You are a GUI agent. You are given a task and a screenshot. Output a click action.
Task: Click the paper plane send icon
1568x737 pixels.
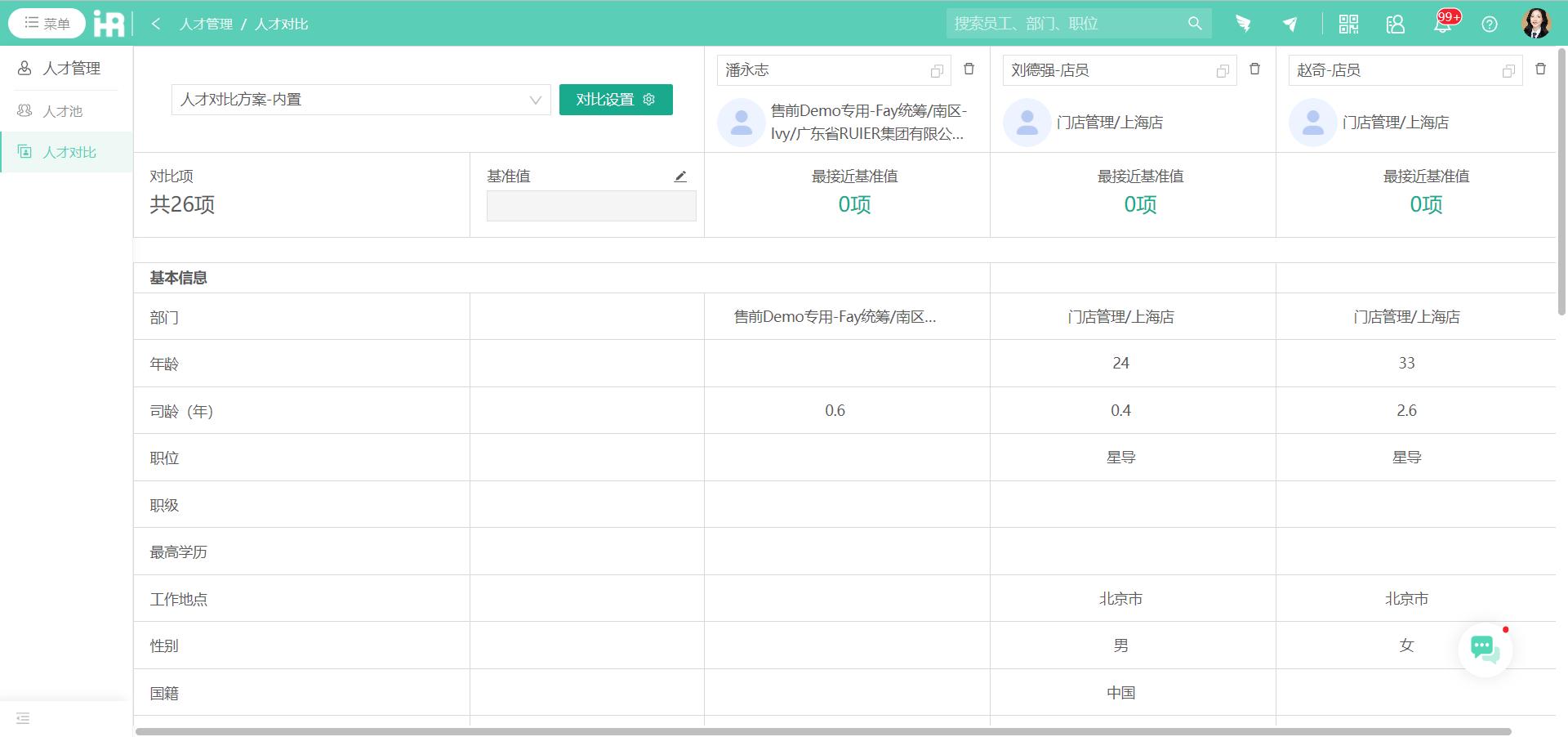coord(1289,24)
